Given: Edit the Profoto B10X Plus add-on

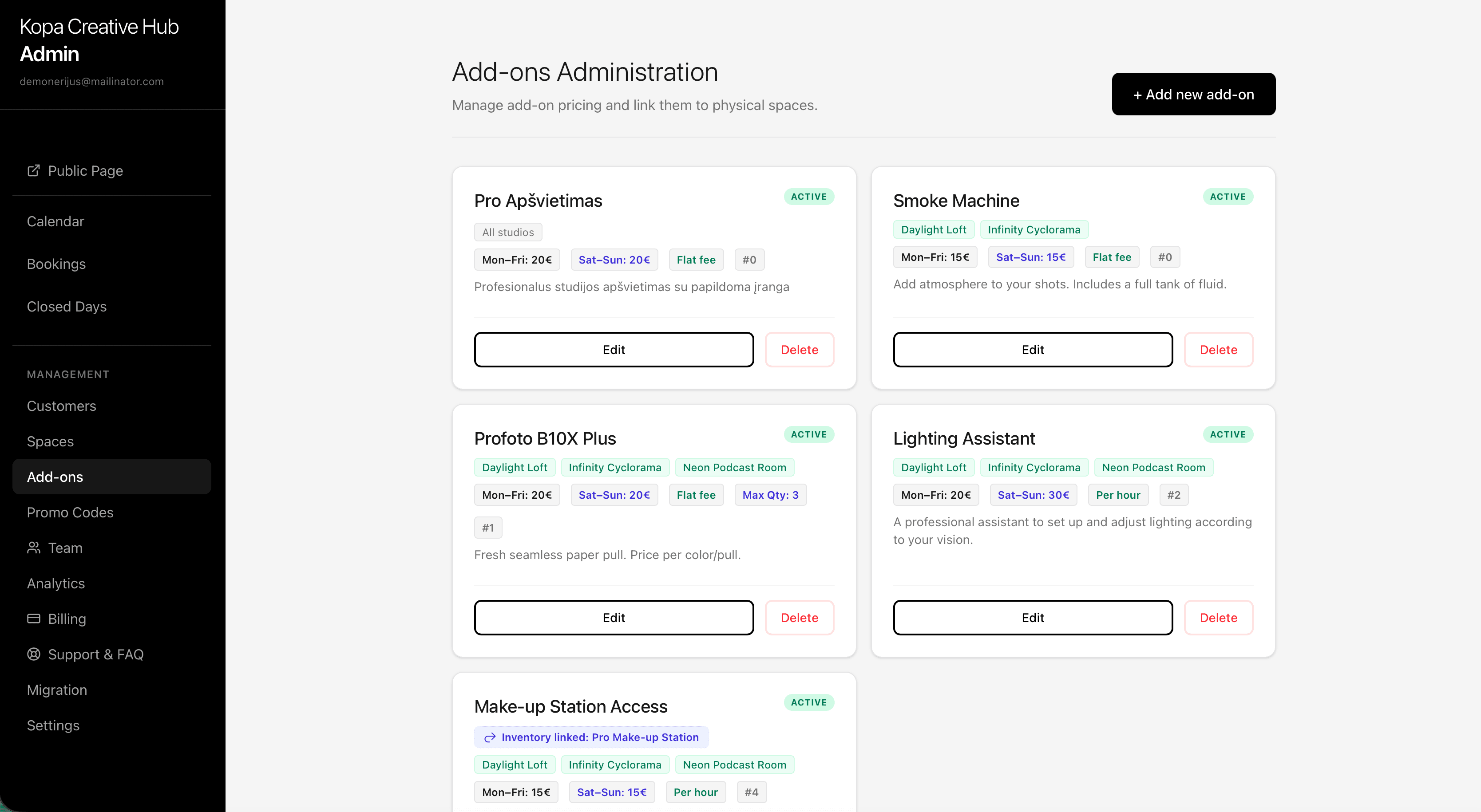Looking at the screenshot, I should 614,618.
